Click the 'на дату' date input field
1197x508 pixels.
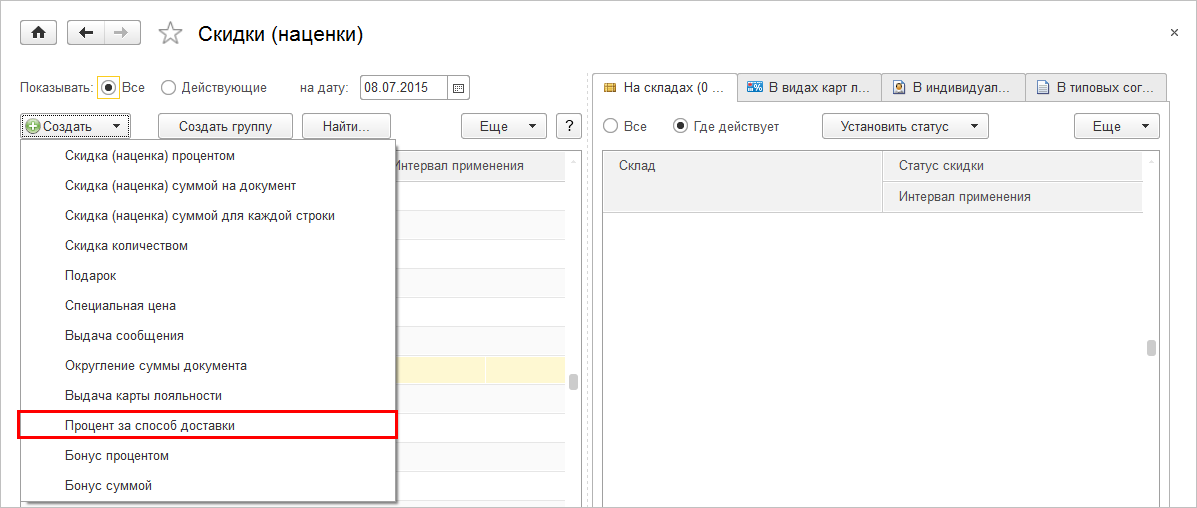pyautogui.click(x=403, y=88)
